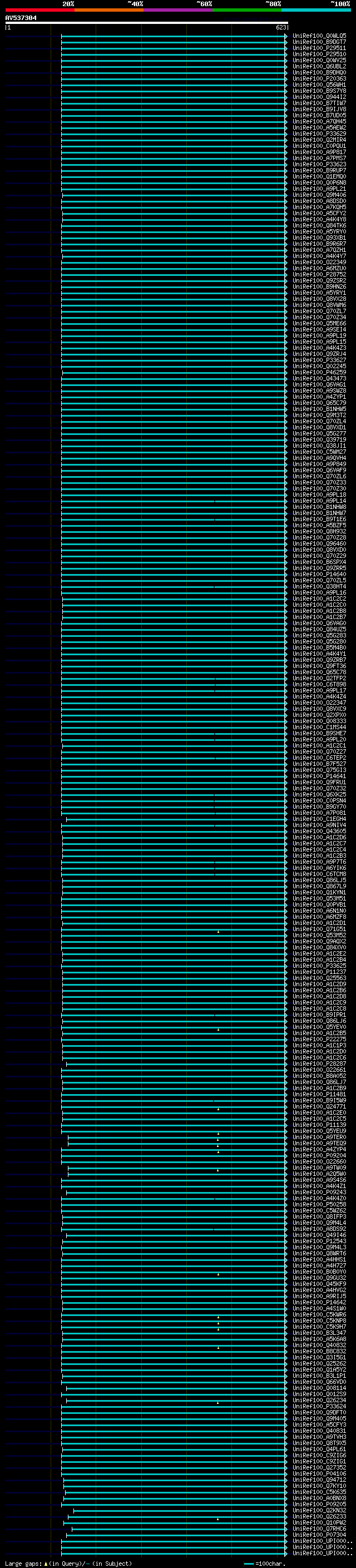
Task: Select hit label UniRef100_P29510
Action: [x=319, y=54]
